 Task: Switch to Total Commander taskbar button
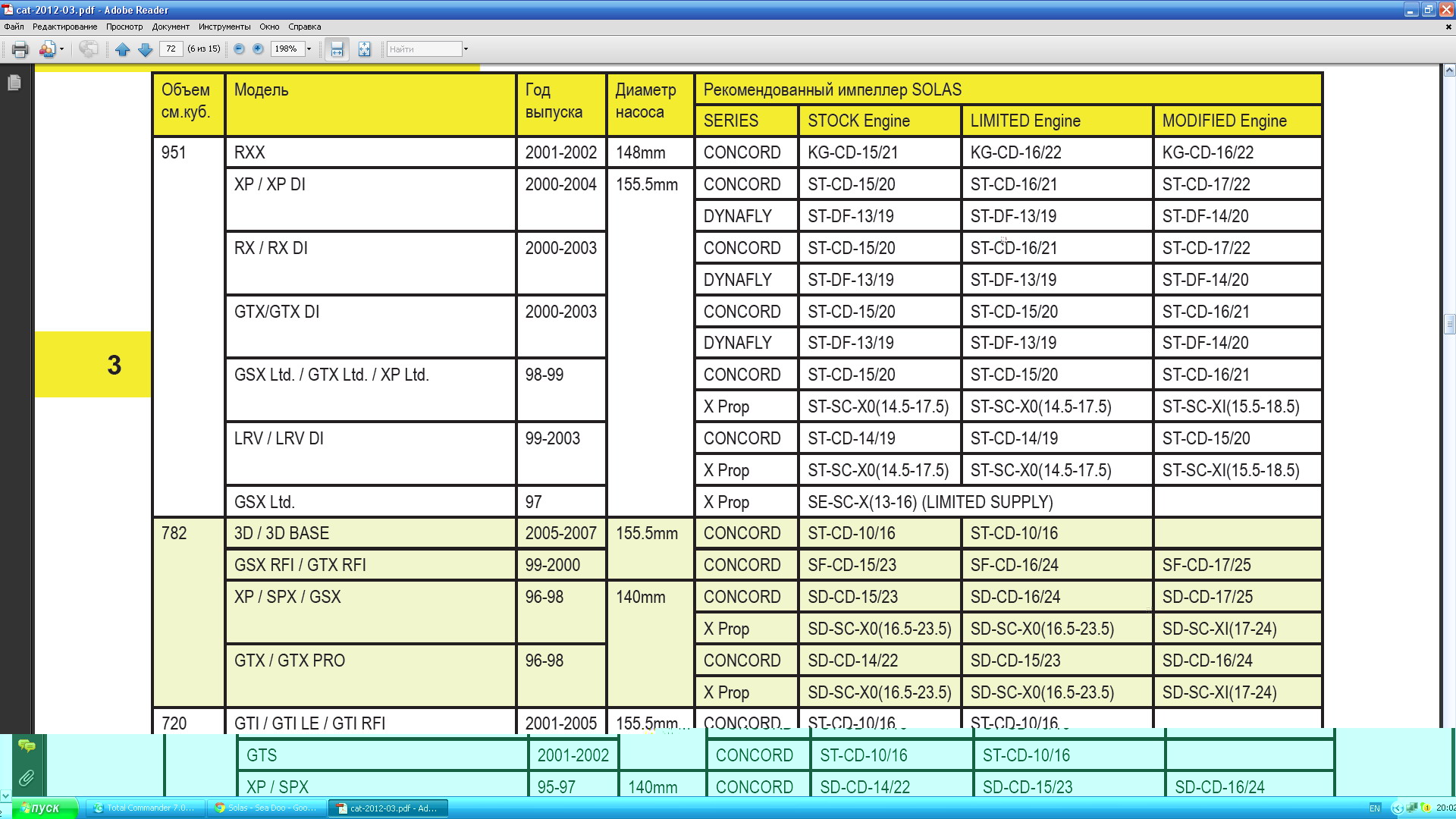tap(144, 808)
